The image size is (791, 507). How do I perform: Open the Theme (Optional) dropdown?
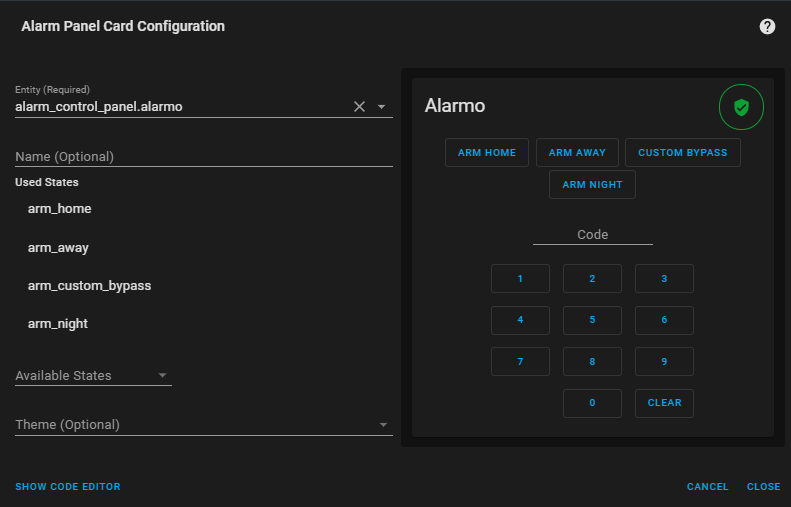coord(204,425)
